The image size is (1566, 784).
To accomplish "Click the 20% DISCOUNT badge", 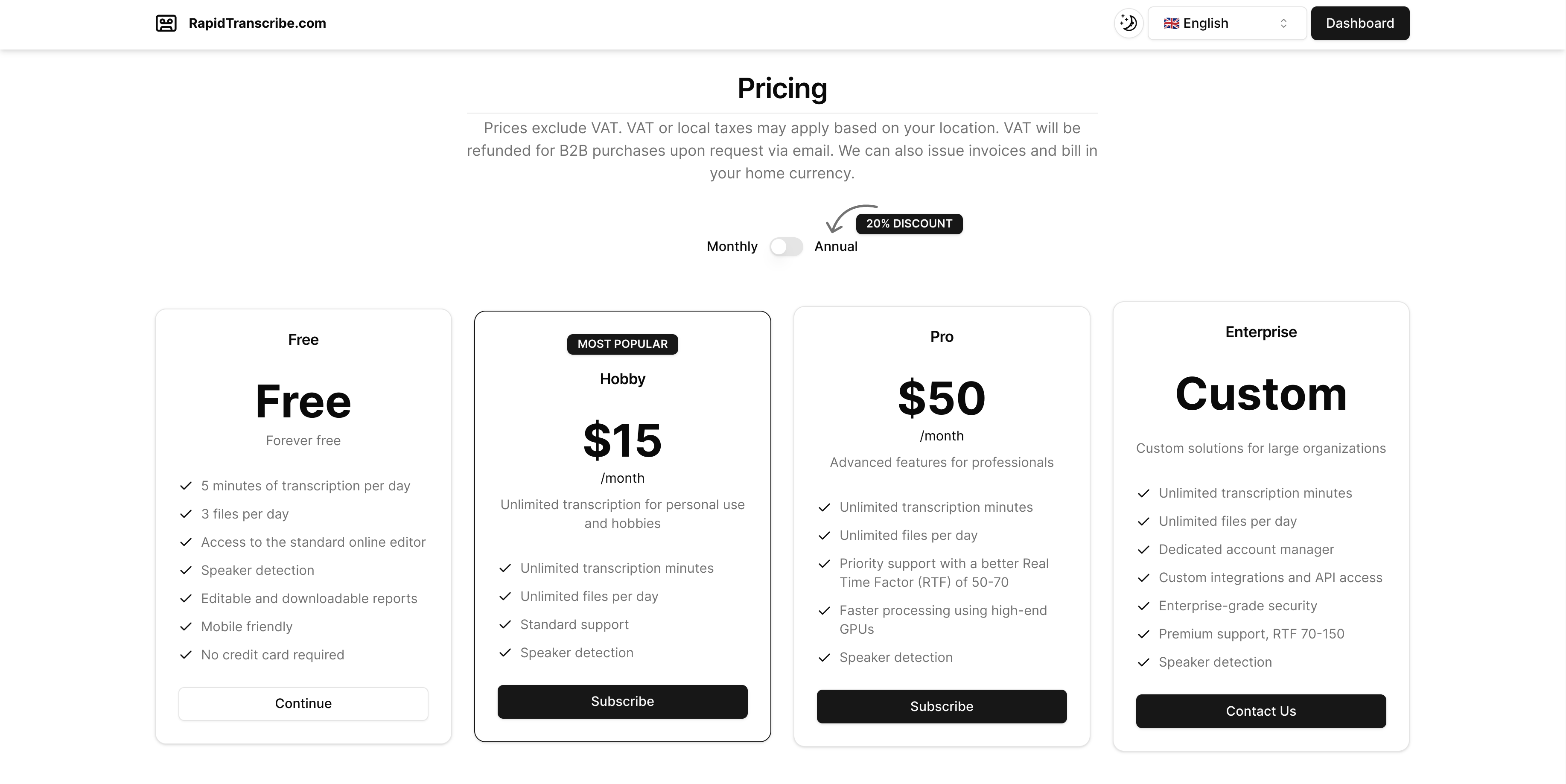I will click(x=909, y=224).
